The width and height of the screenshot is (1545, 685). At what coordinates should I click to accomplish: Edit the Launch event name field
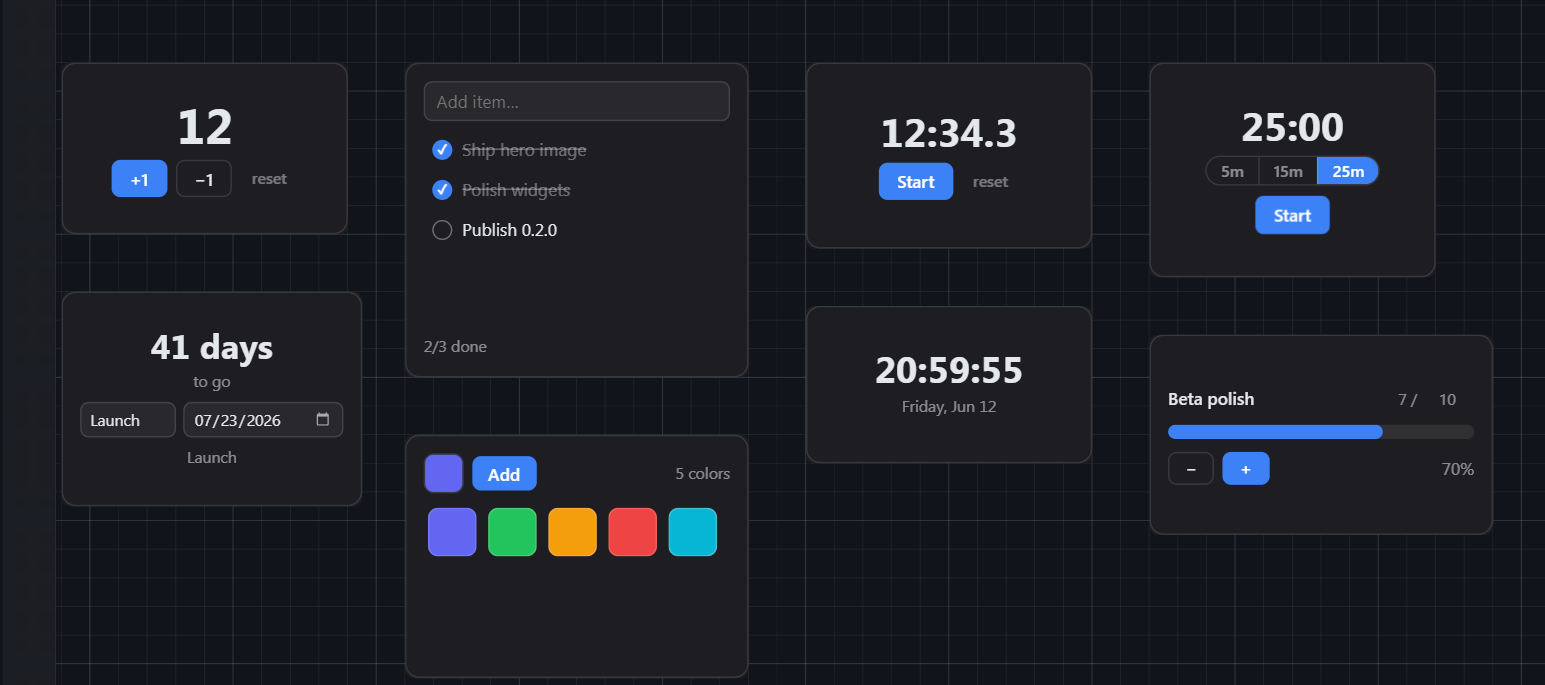(128, 420)
